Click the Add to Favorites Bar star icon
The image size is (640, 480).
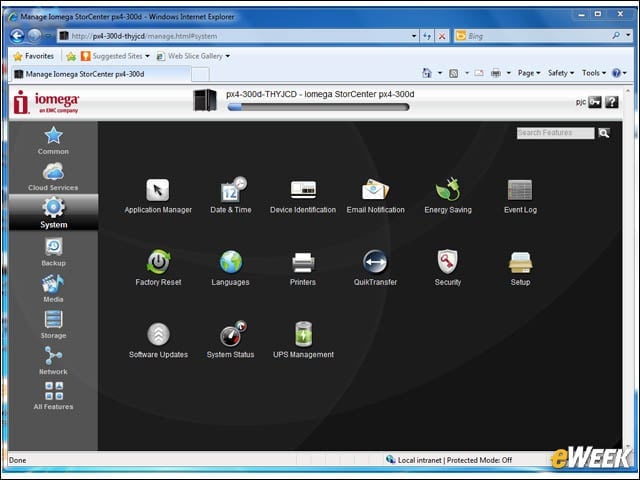71,56
